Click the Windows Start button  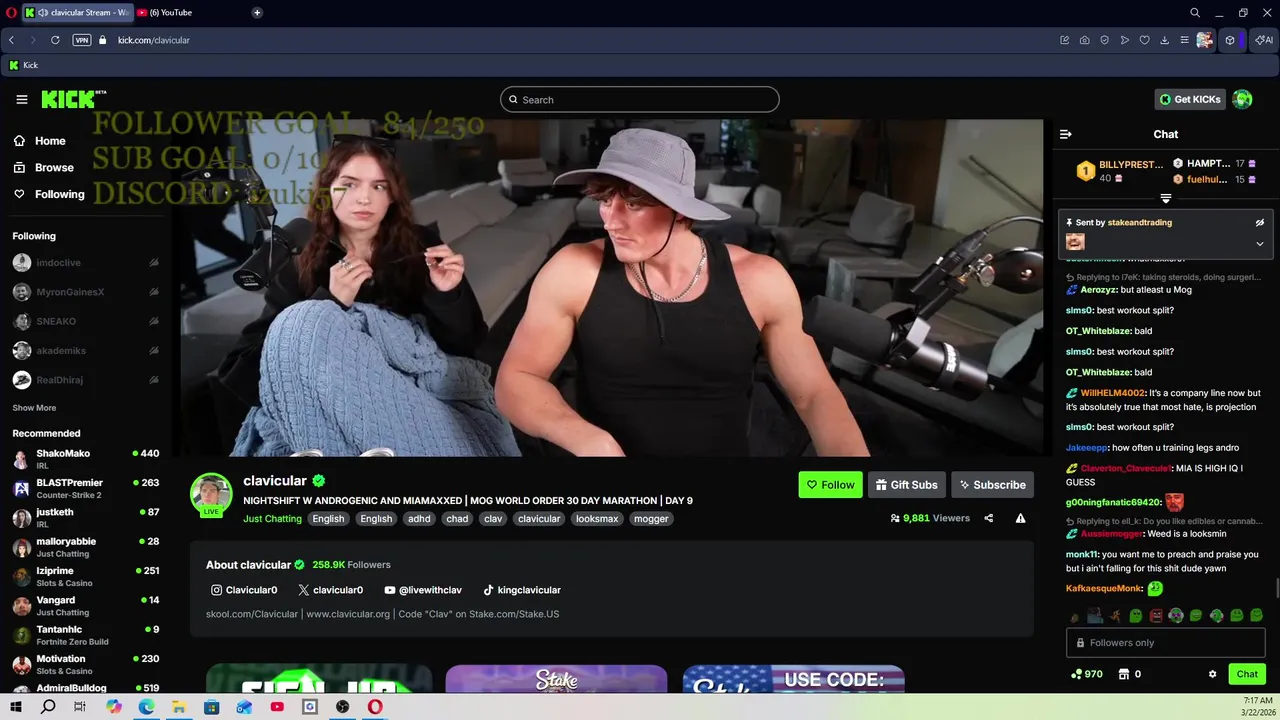[x=15, y=707]
